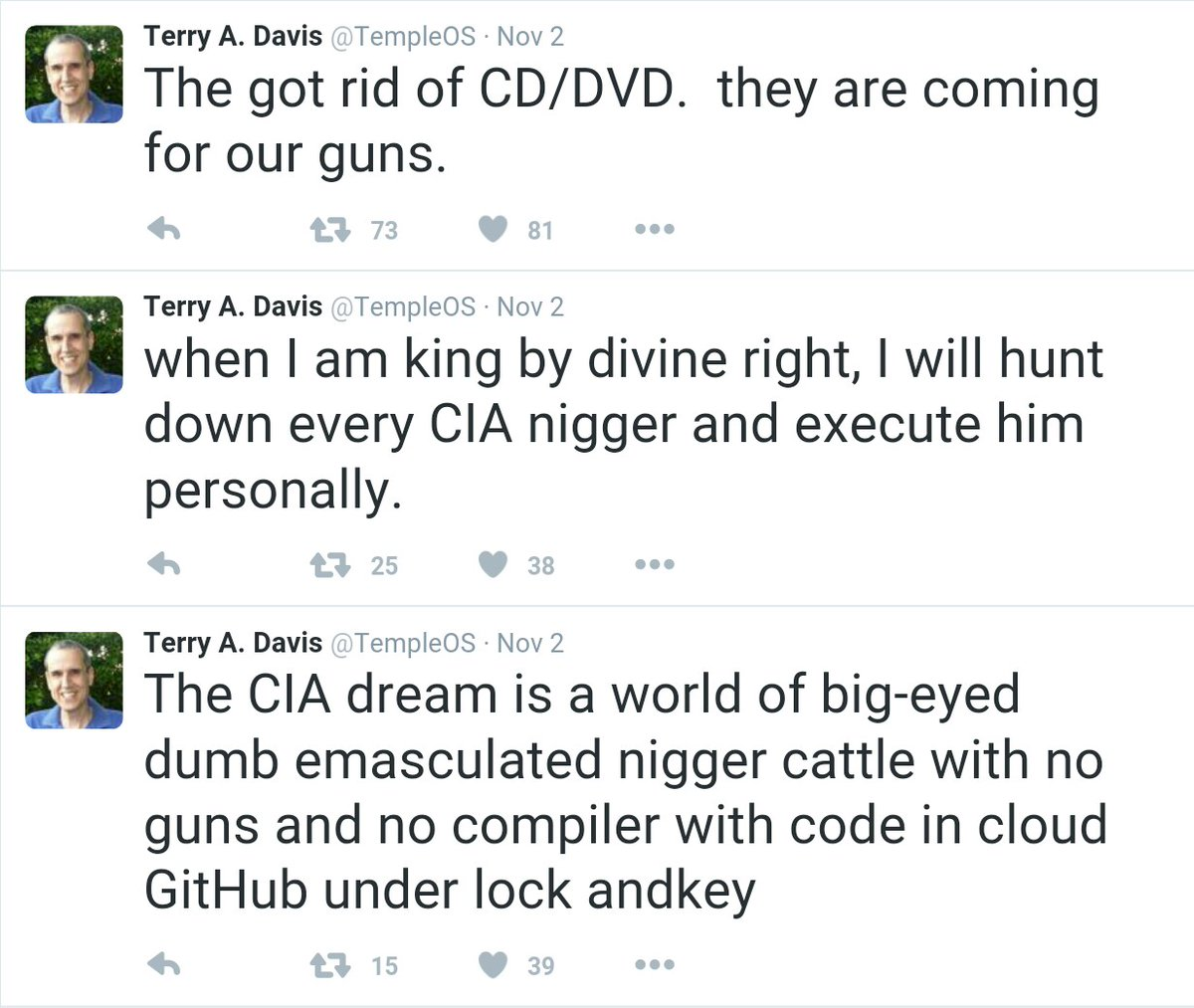Screen dimensions: 1194x1008
Task: Open more options on the CD/DVD tweet
Action: point(655,230)
